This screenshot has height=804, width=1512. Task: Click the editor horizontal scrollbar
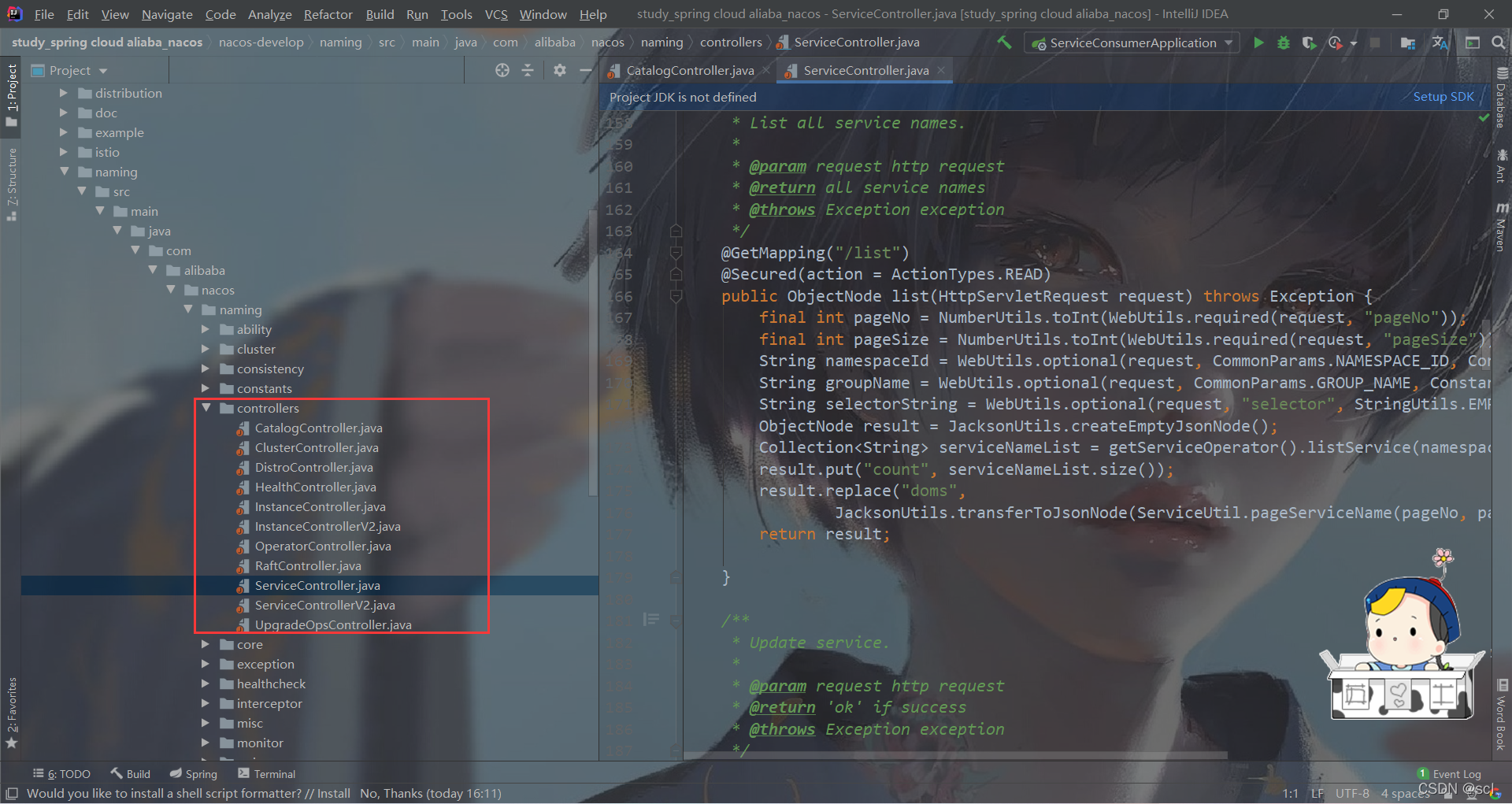click(957, 755)
